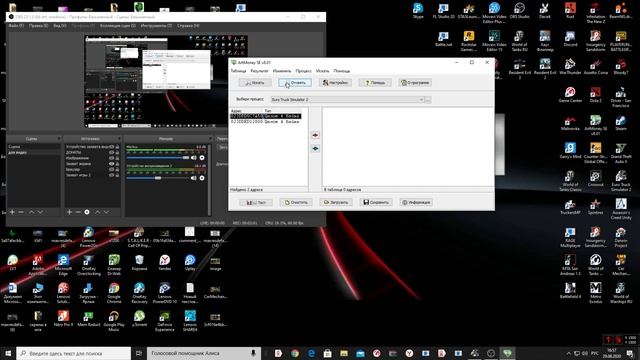The height and width of the screenshot is (360, 640).
Task: Open playback device settings gear in OBS mixer
Action: point(202,178)
